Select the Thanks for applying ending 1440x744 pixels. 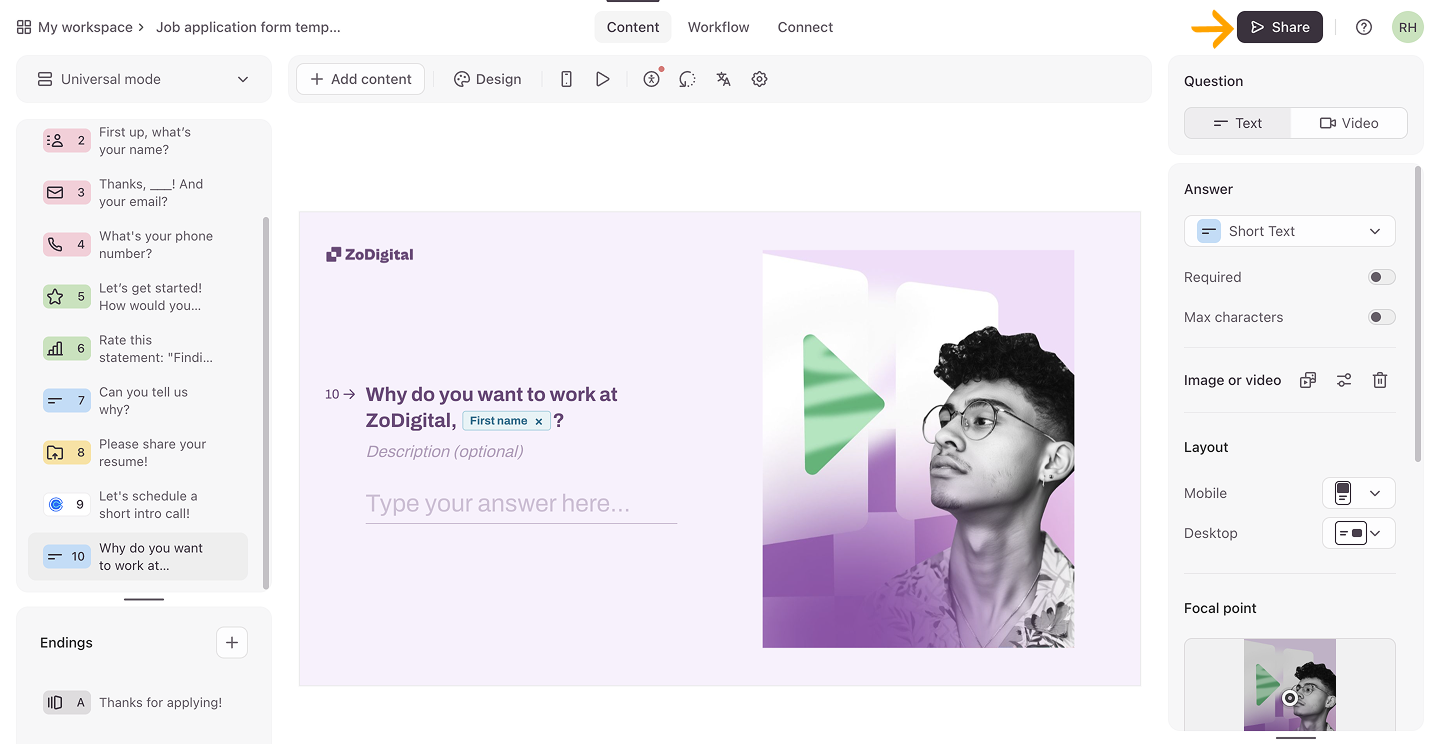click(138, 703)
